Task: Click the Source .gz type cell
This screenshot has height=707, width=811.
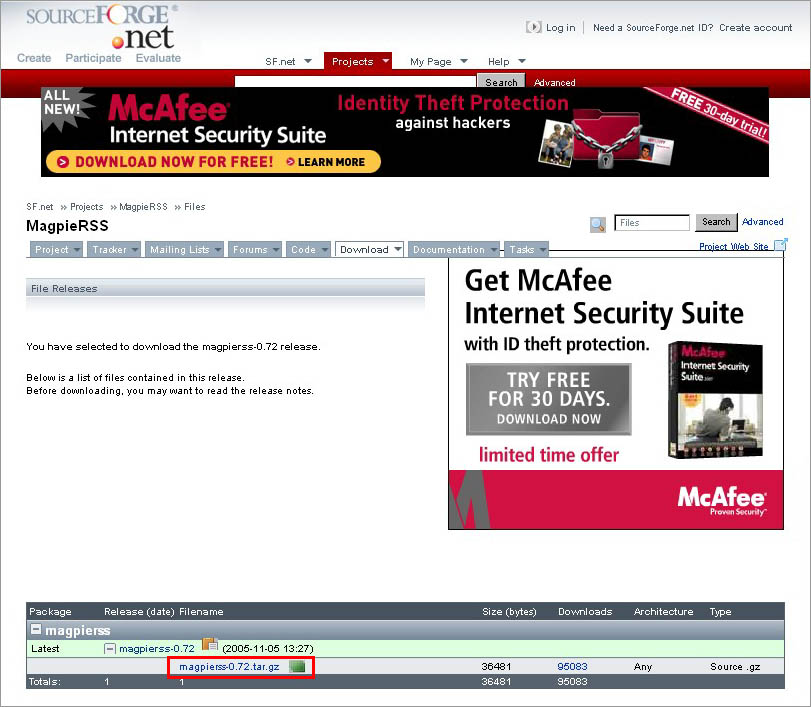Action: coord(735,667)
